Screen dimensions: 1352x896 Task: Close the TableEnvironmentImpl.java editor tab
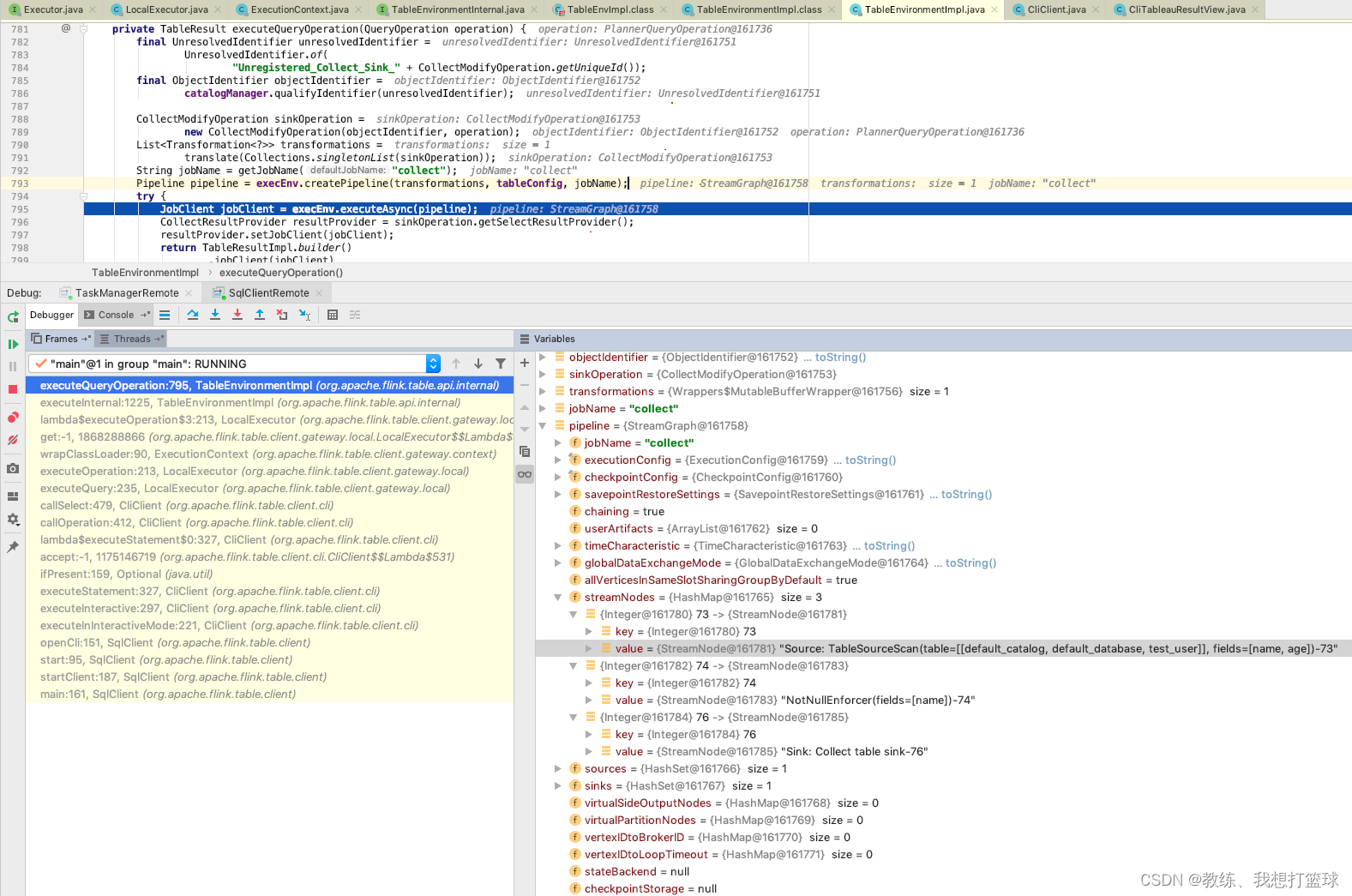[994, 9]
